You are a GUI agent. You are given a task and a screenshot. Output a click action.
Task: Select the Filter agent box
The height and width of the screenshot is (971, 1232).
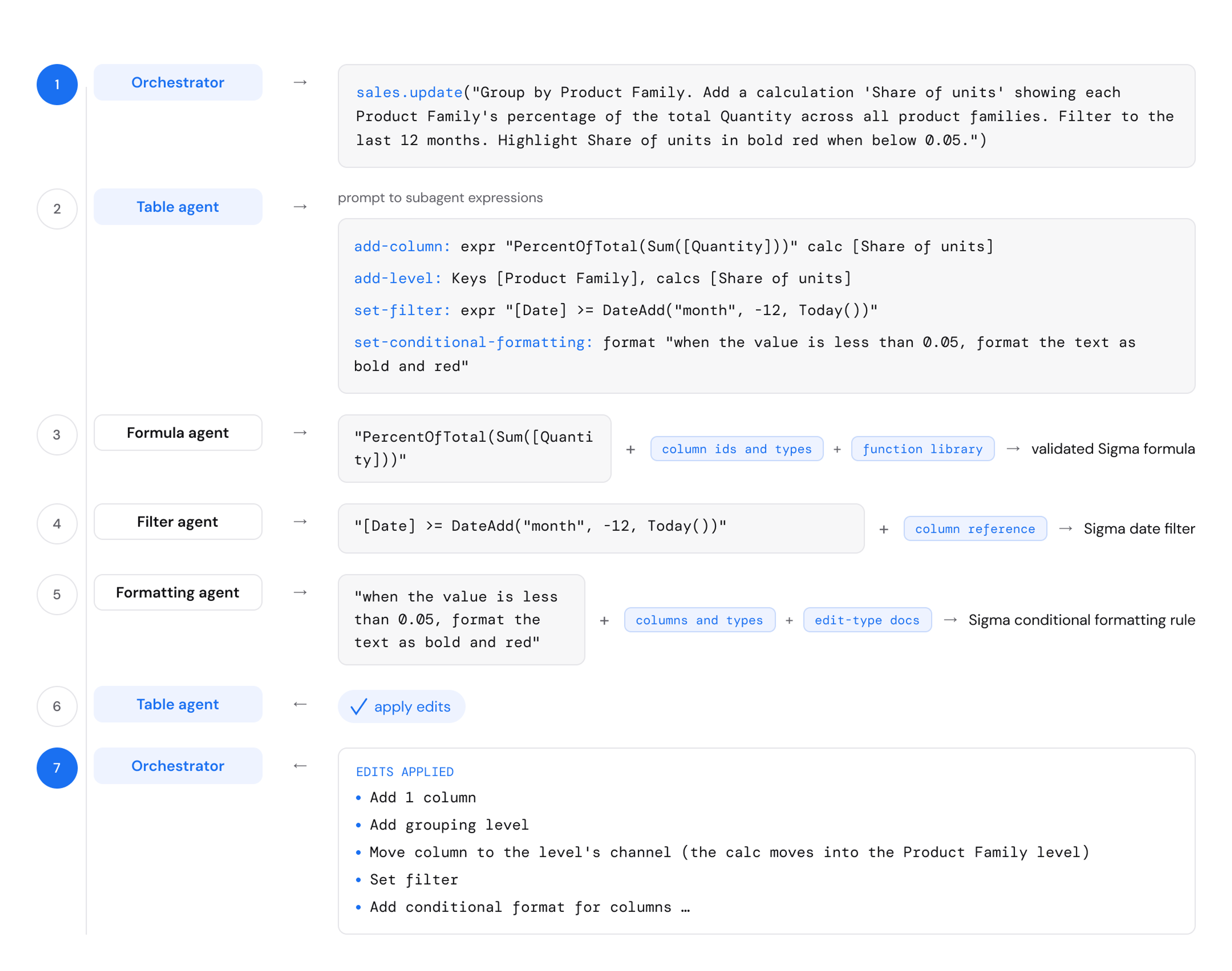click(178, 522)
